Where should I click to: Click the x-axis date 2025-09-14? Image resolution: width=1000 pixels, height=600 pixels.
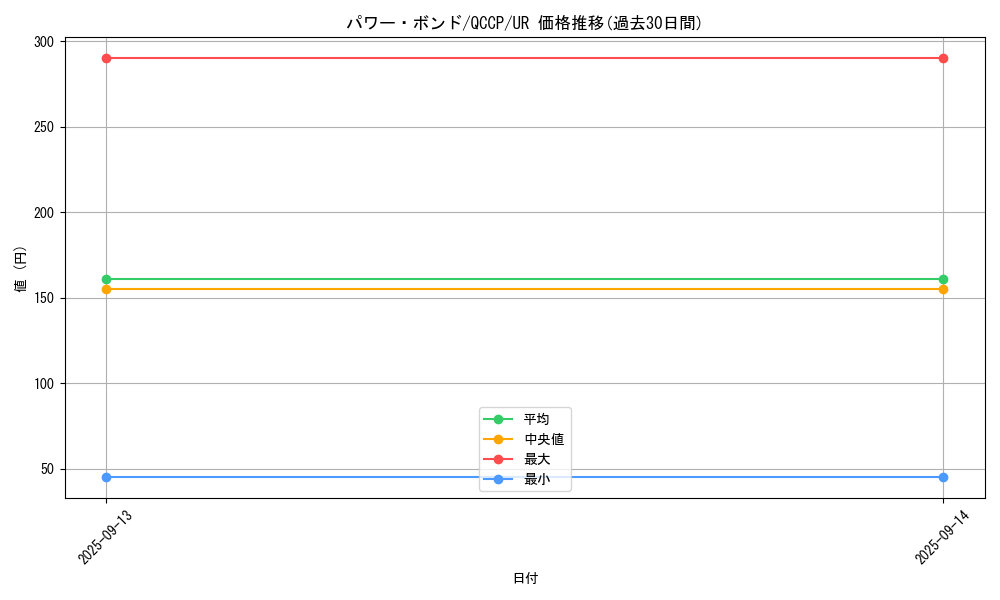pyautogui.click(x=942, y=537)
